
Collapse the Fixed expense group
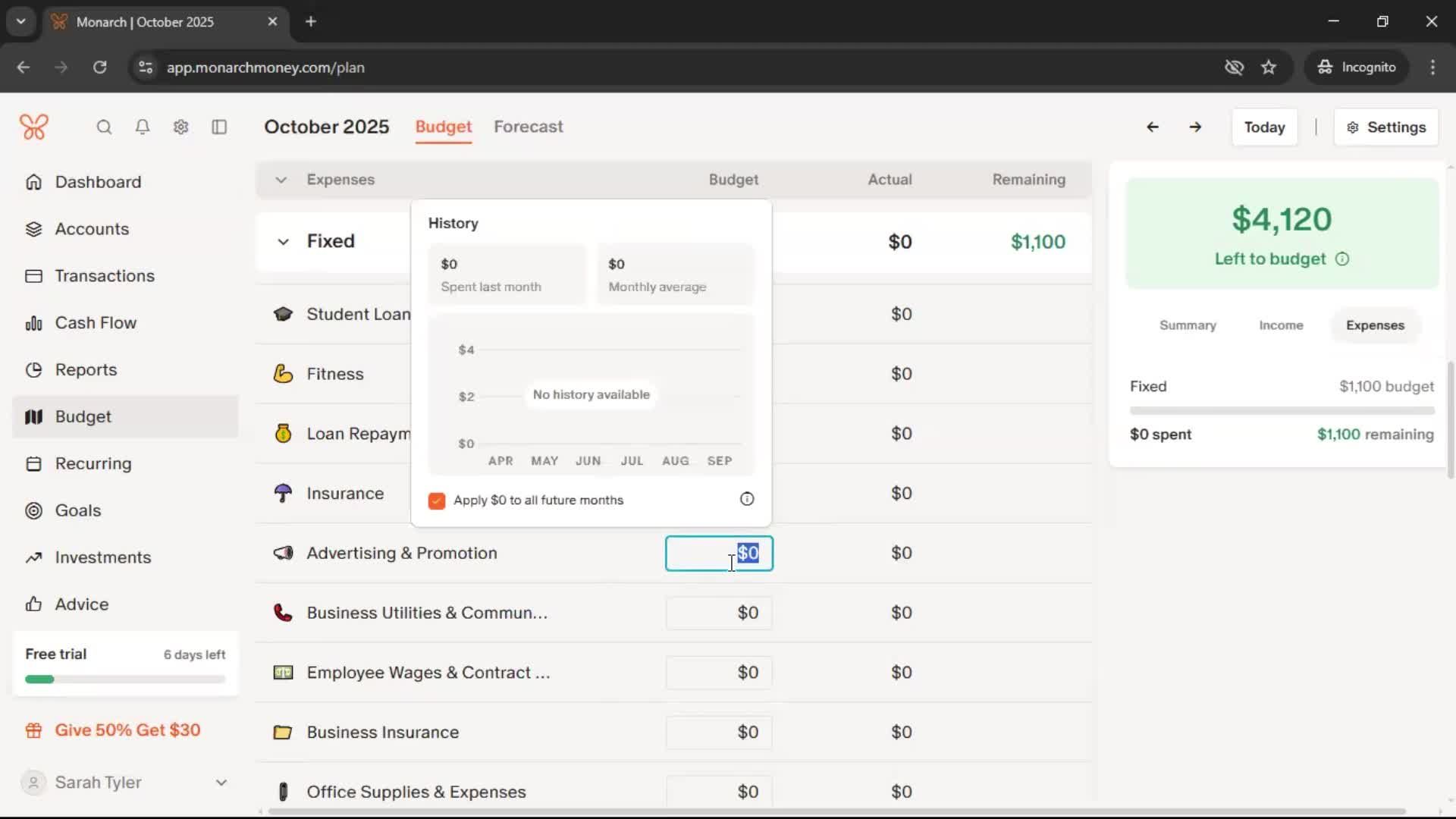[283, 242]
